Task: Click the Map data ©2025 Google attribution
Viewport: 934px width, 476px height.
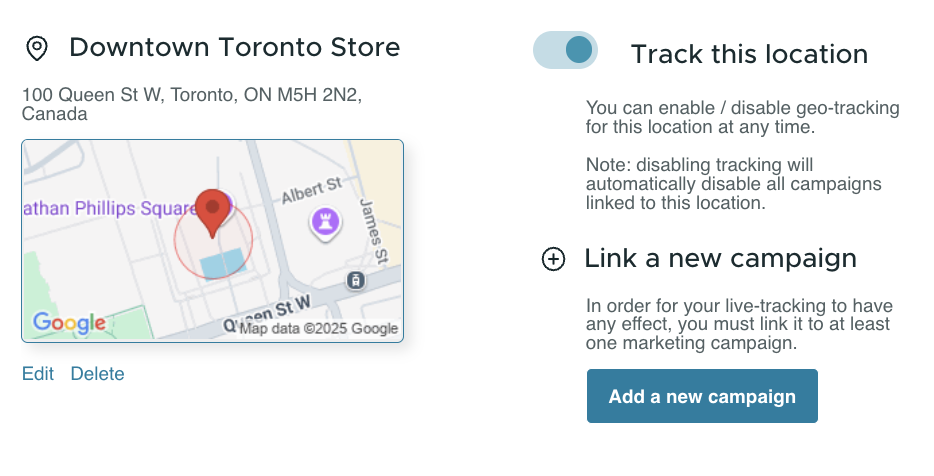Action: coord(318,328)
